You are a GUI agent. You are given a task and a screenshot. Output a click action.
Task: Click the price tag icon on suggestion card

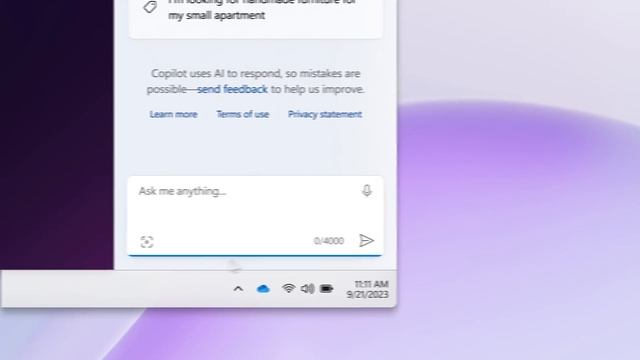pyautogui.click(x=150, y=7)
